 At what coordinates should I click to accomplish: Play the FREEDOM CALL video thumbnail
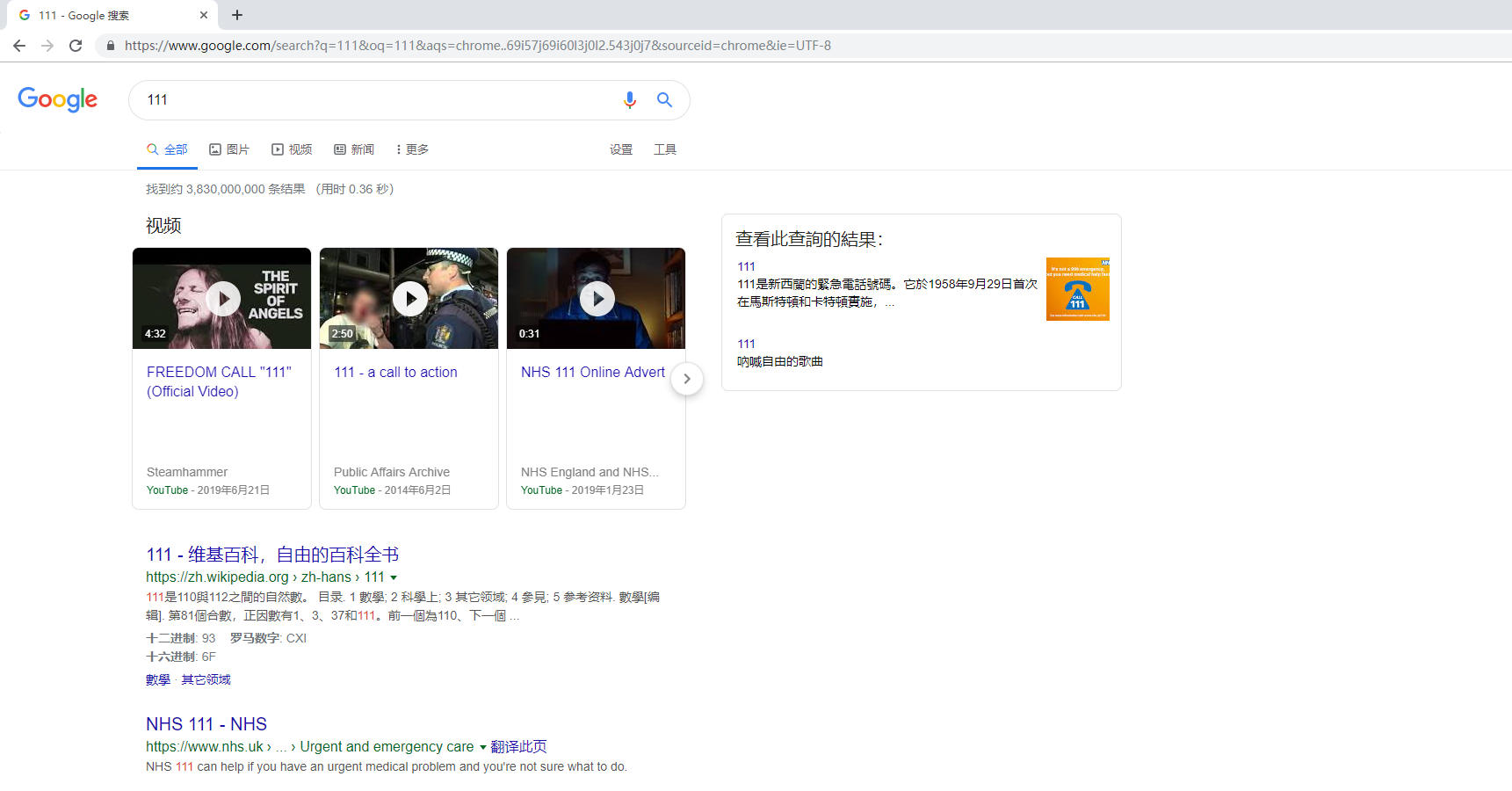click(x=221, y=299)
